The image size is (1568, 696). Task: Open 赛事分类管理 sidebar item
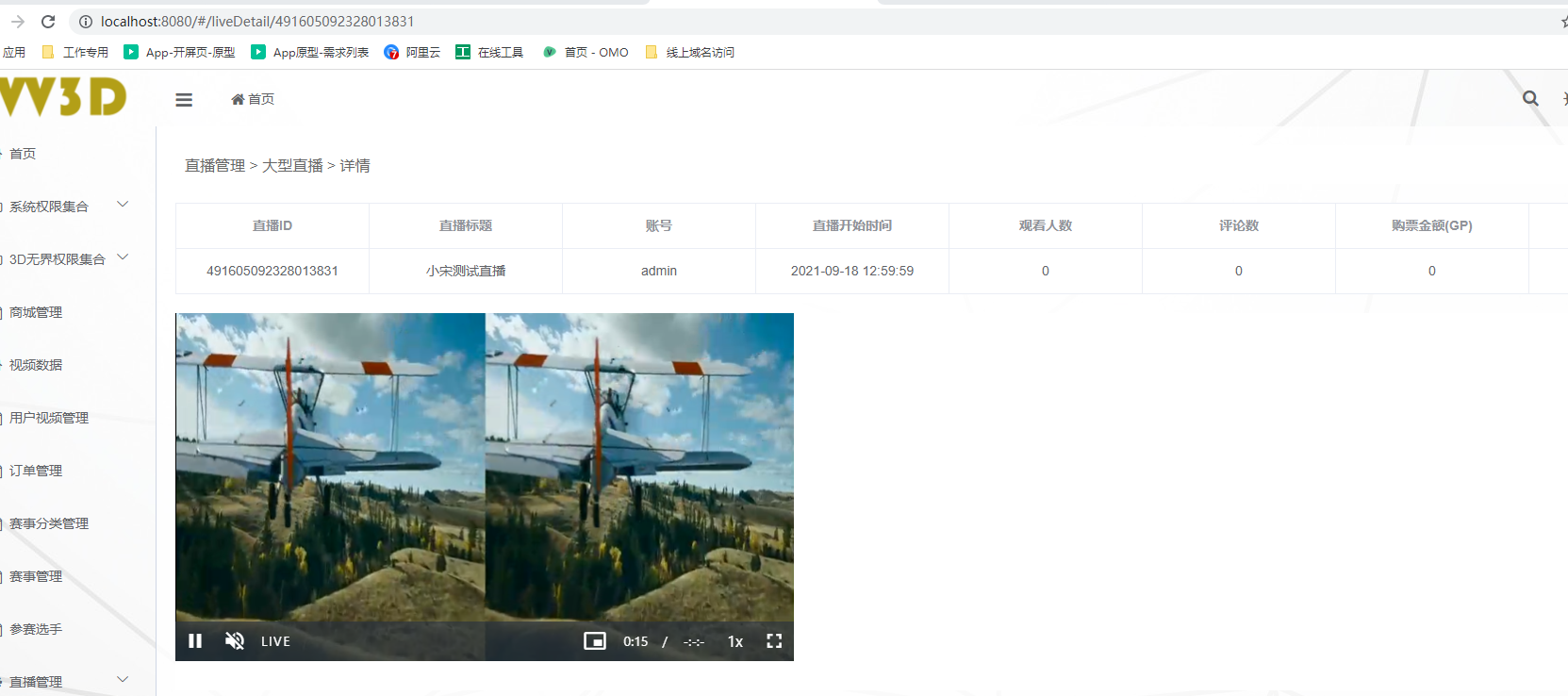pos(49,523)
